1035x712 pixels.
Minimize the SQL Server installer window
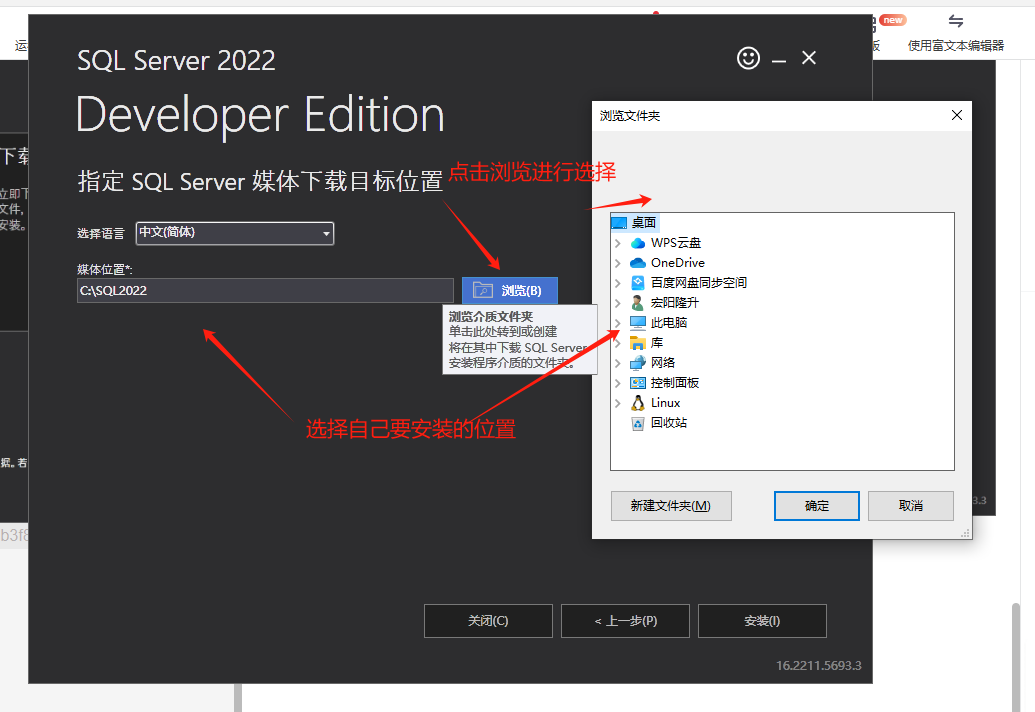[779, 59]
